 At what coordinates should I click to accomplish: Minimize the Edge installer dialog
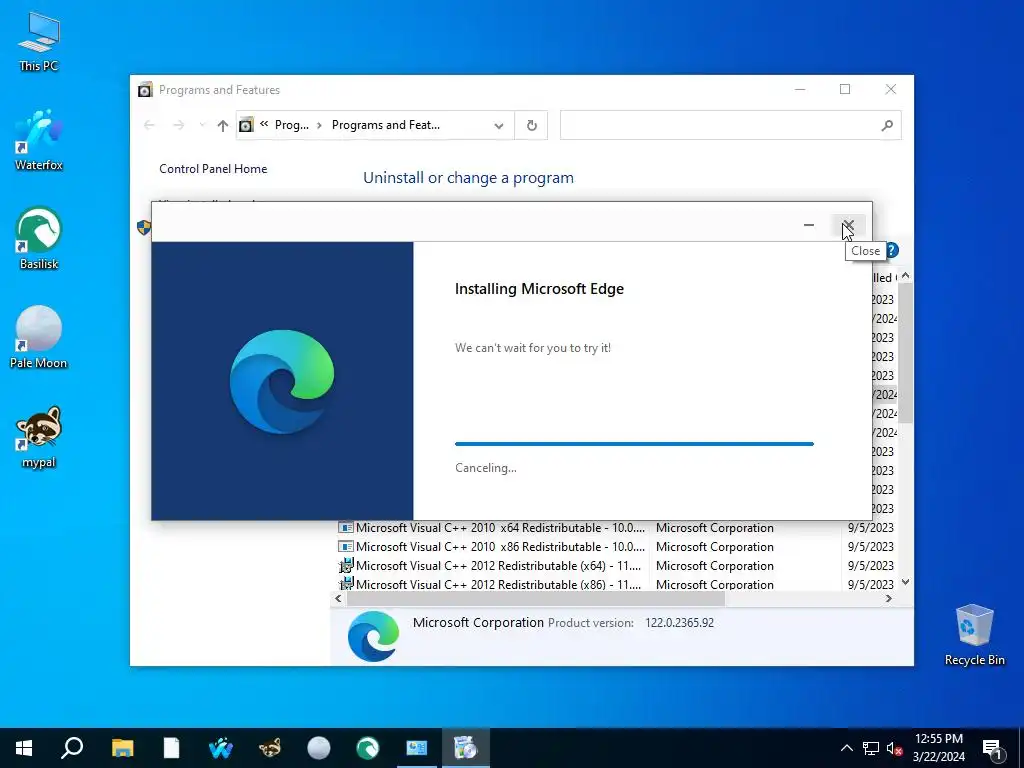pyautogui.click(x=808, y=225)
